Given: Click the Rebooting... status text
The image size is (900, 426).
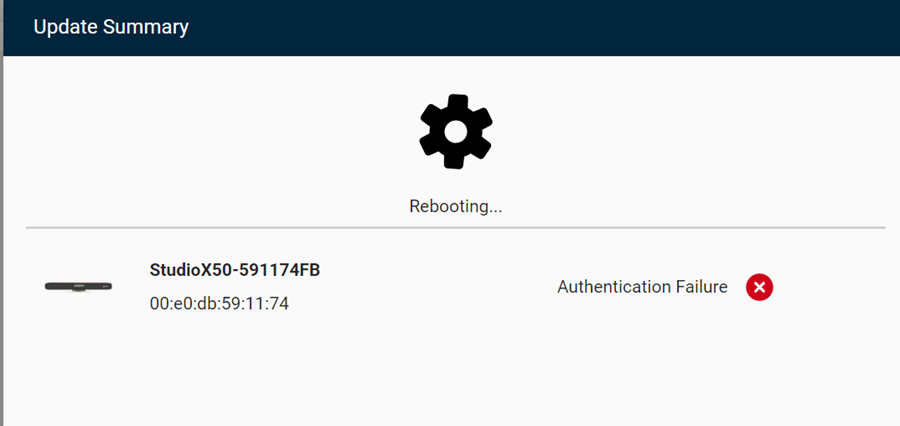Looking at the screenshot, I should click(x=455, y=206).
